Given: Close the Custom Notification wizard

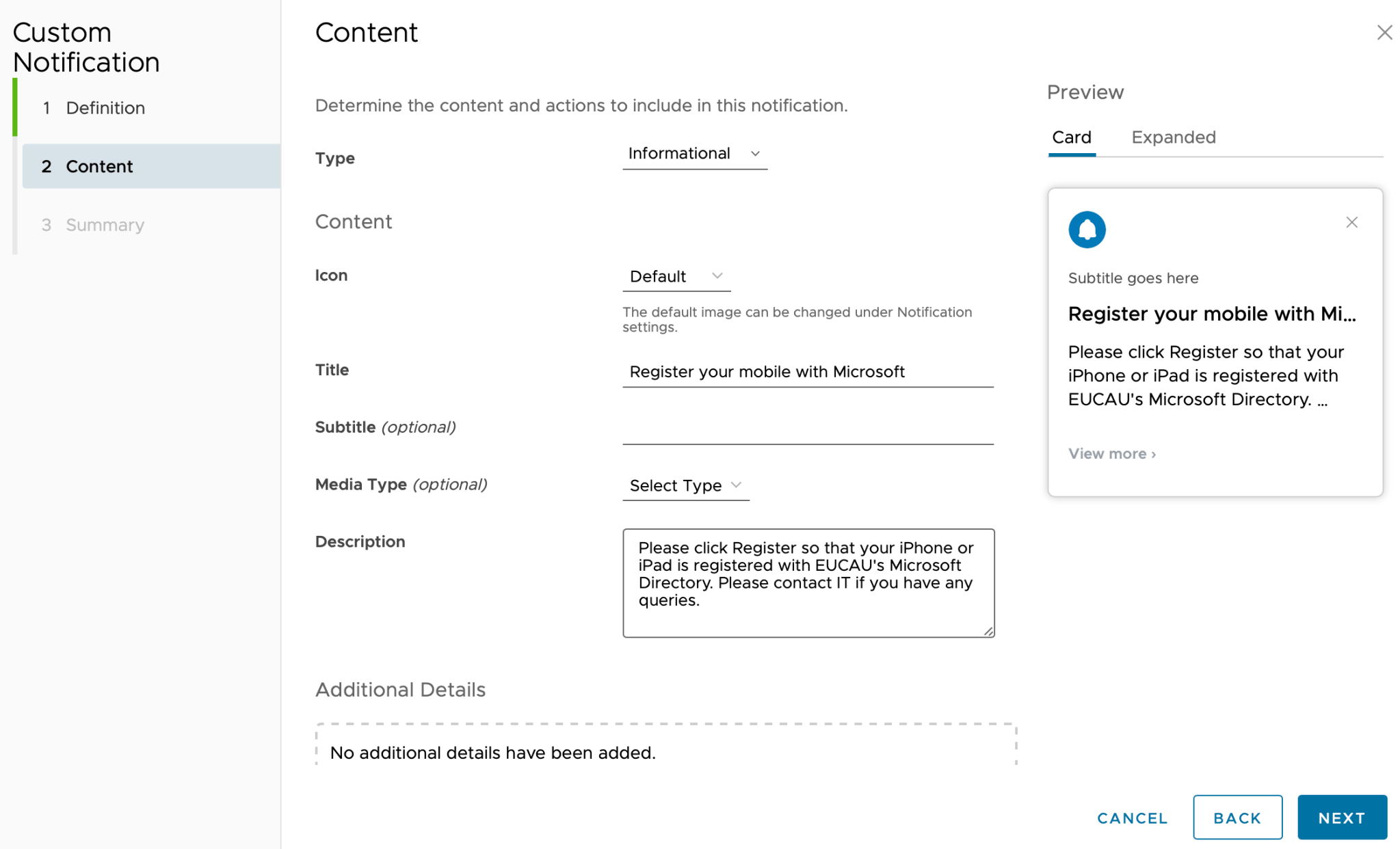Looking at the screenshot, I should pos(1384,32).
